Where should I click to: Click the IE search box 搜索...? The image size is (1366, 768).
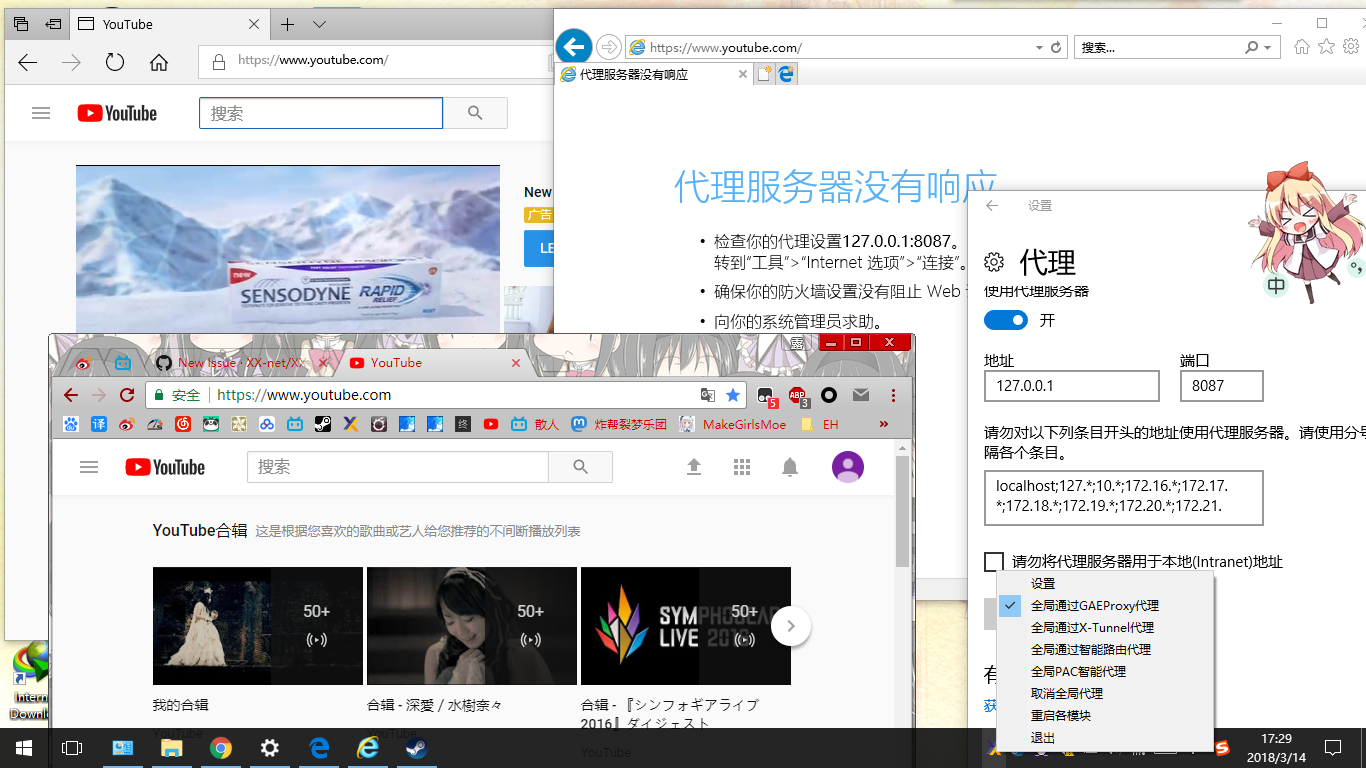(x=1160, y=47)
